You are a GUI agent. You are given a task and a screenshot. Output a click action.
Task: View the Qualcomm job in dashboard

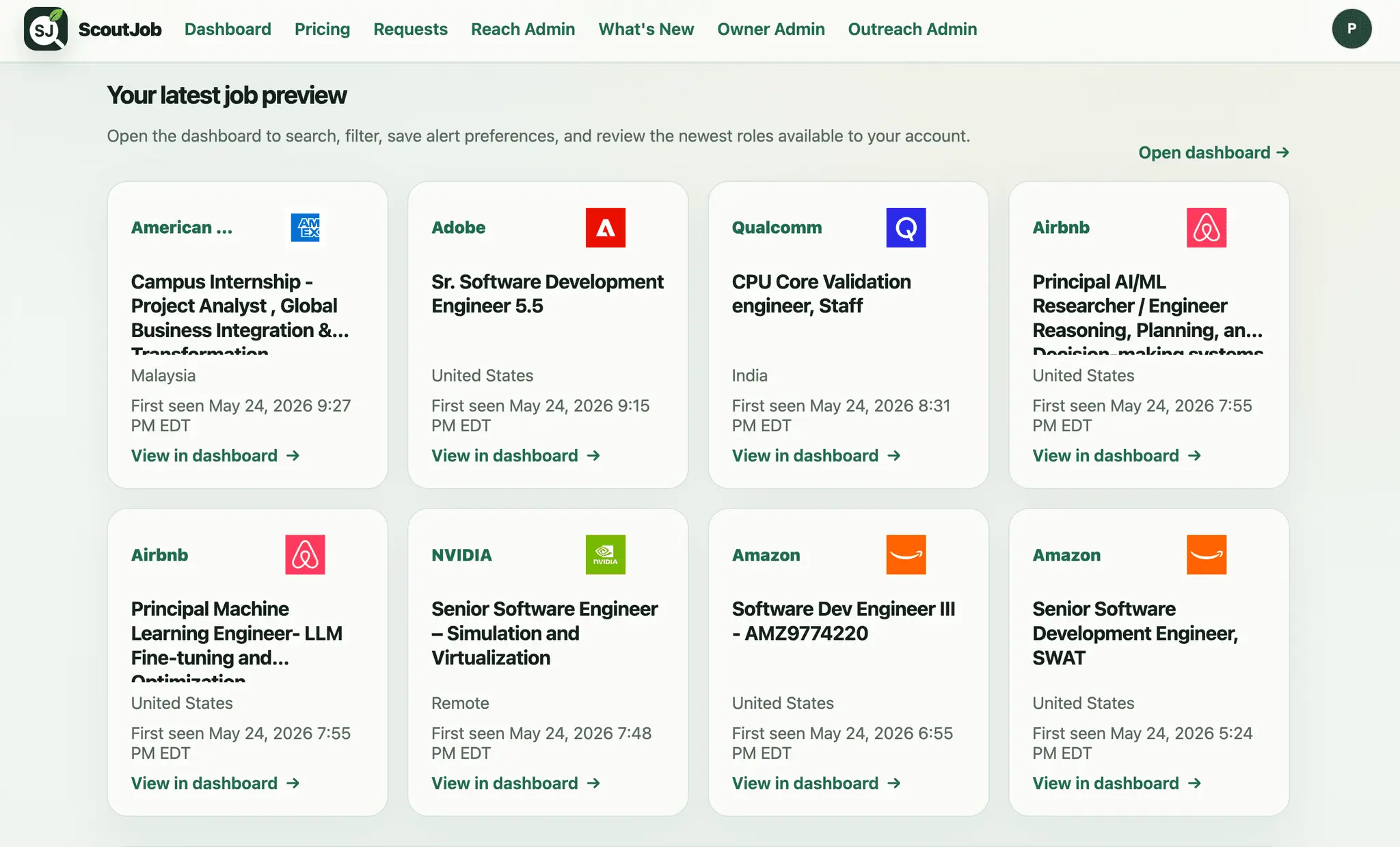pyautogui.click(x=816, y=455)
